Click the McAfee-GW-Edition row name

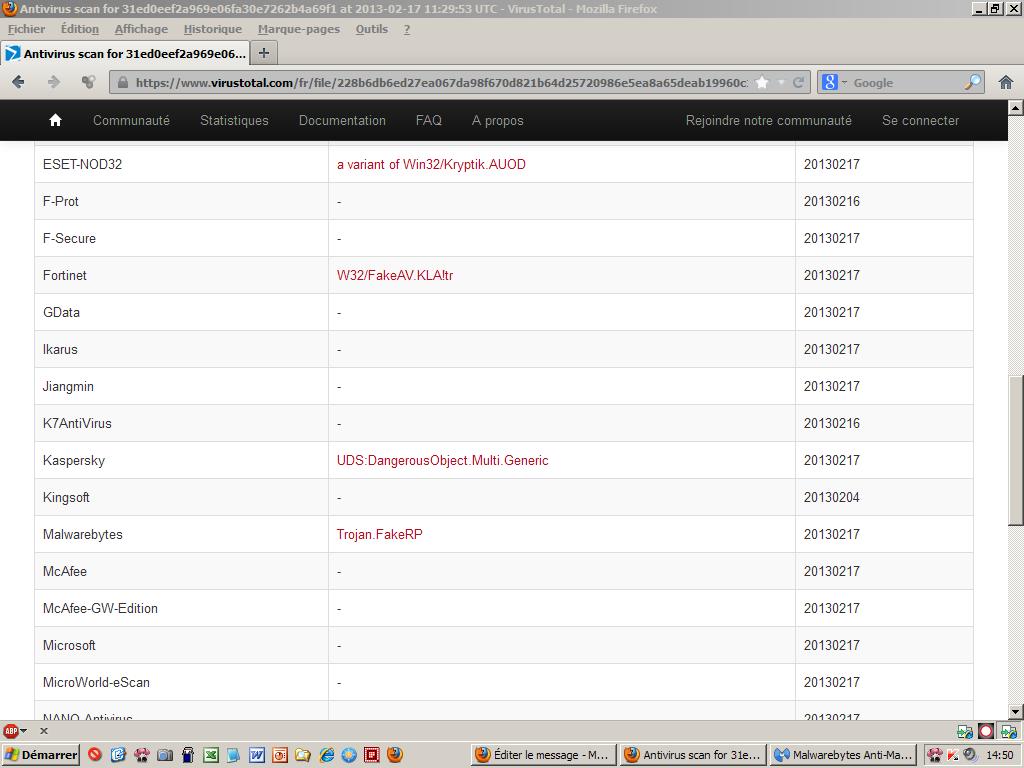click(x=100, y=608)
